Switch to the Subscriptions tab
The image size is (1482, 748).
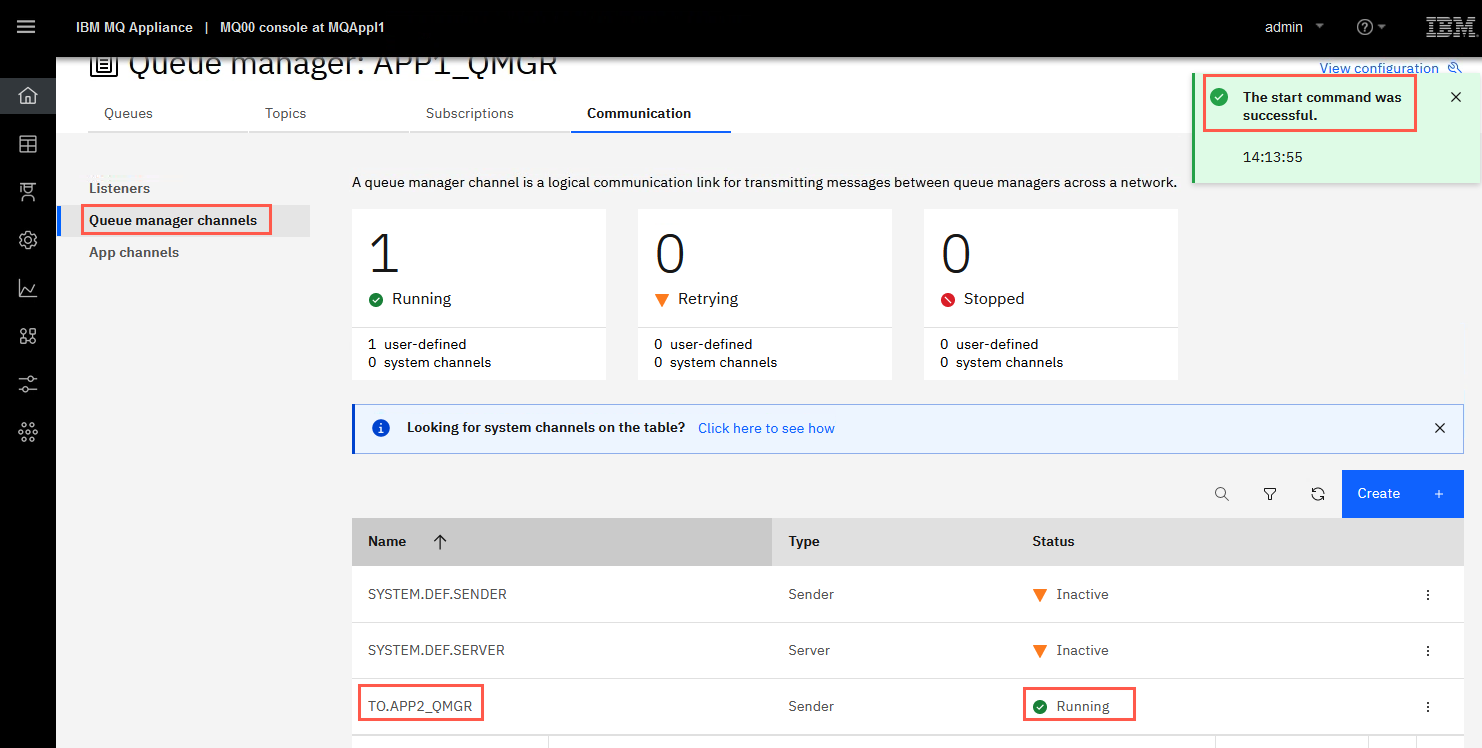coord(470,113)
